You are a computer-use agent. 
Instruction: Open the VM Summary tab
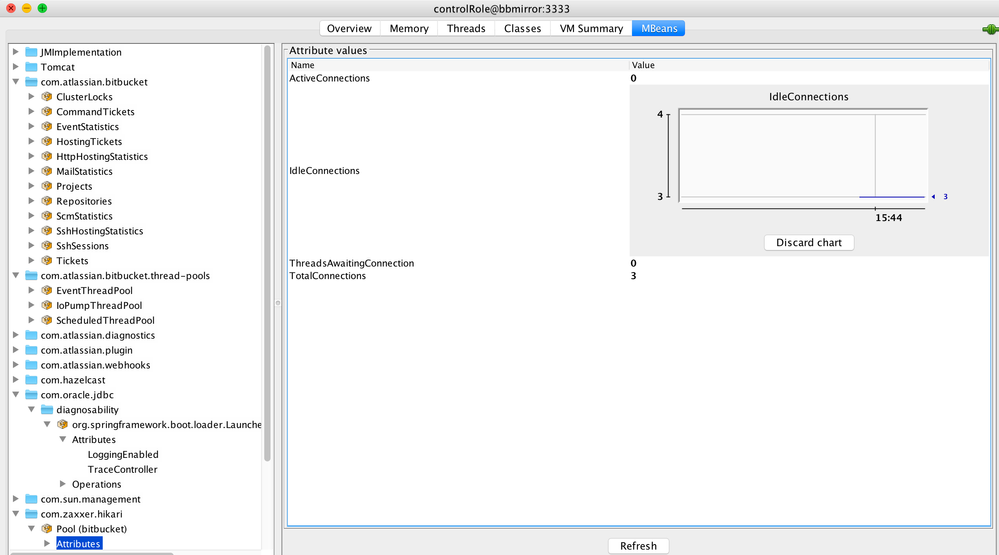point(591,29)
